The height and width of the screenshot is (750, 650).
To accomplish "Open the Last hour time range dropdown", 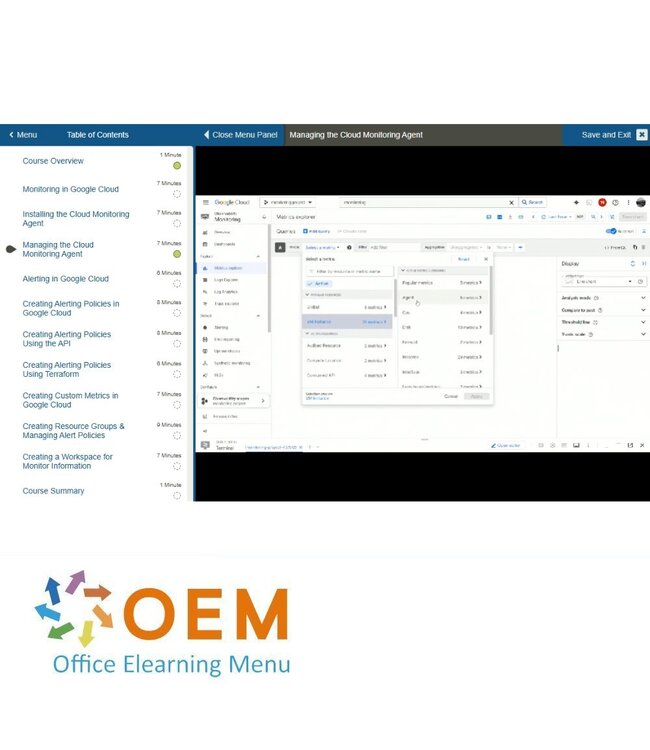I will coord(557,217).
